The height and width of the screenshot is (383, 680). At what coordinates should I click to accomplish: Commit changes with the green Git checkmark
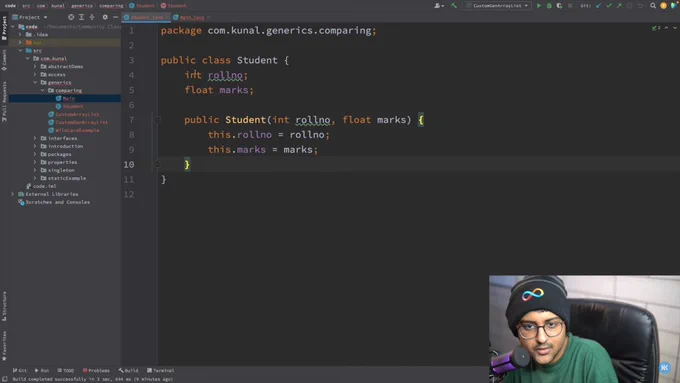[x=609, y=6]
